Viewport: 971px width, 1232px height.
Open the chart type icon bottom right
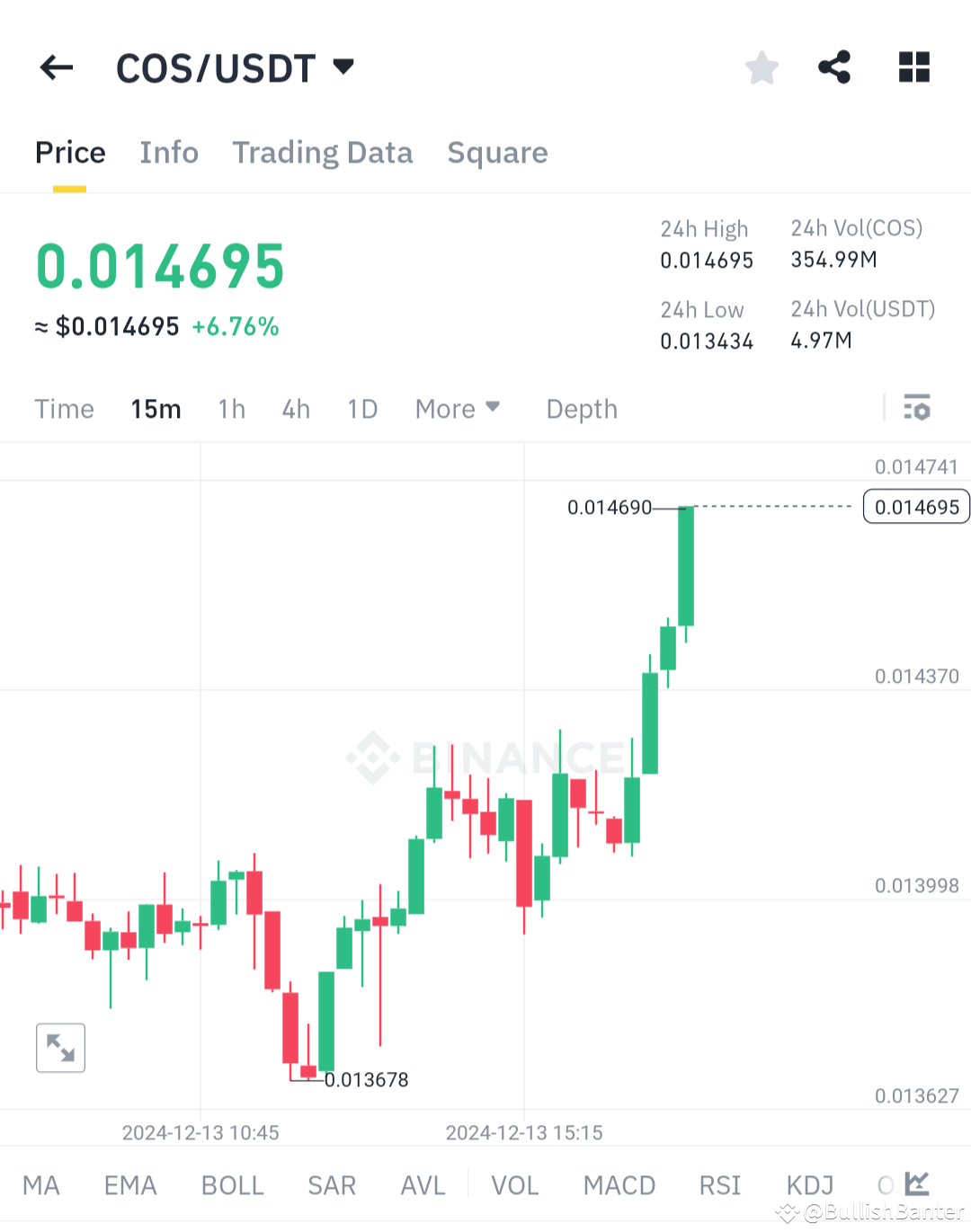coord(919,1184)
